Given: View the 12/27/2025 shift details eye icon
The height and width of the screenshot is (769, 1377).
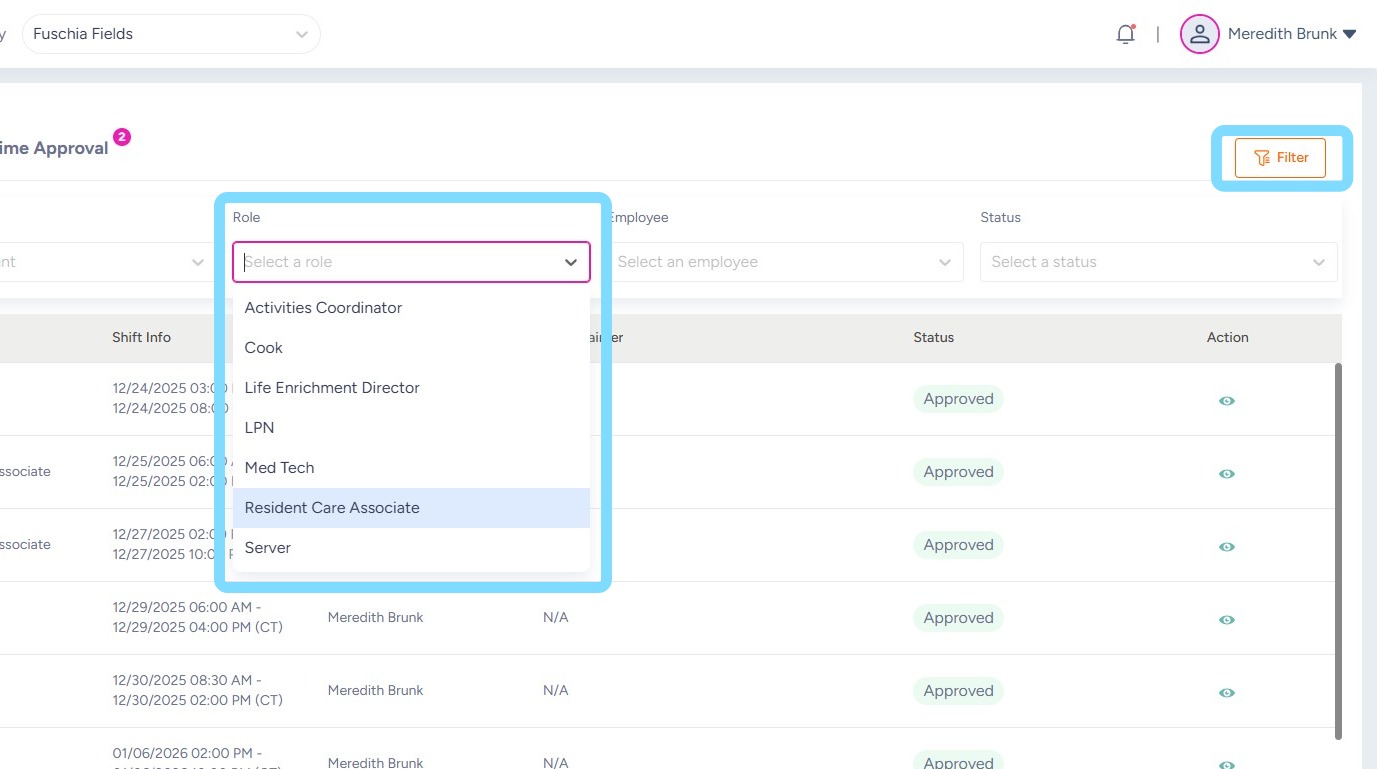Looking at the screenshot, I should pyautogui.click(x=1227, y=547).
